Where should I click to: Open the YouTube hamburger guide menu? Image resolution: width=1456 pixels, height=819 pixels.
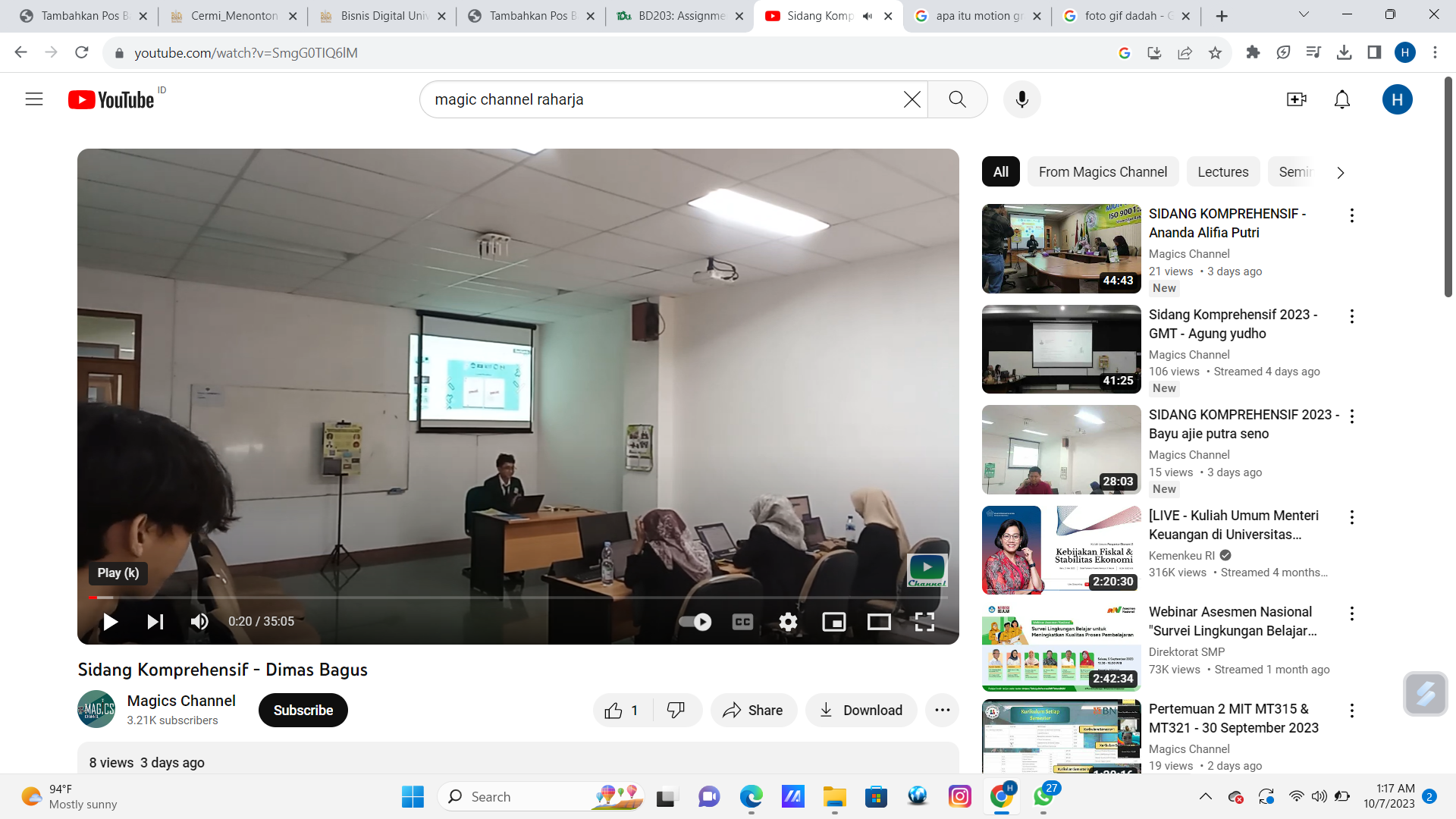click(34, 99)
